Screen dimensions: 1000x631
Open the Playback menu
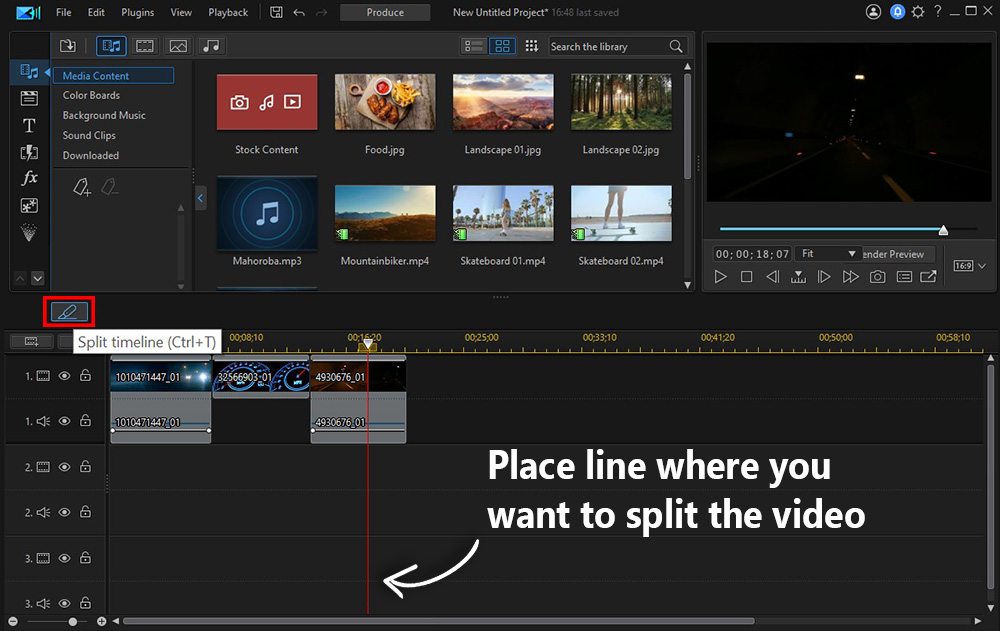pos(228,13)
